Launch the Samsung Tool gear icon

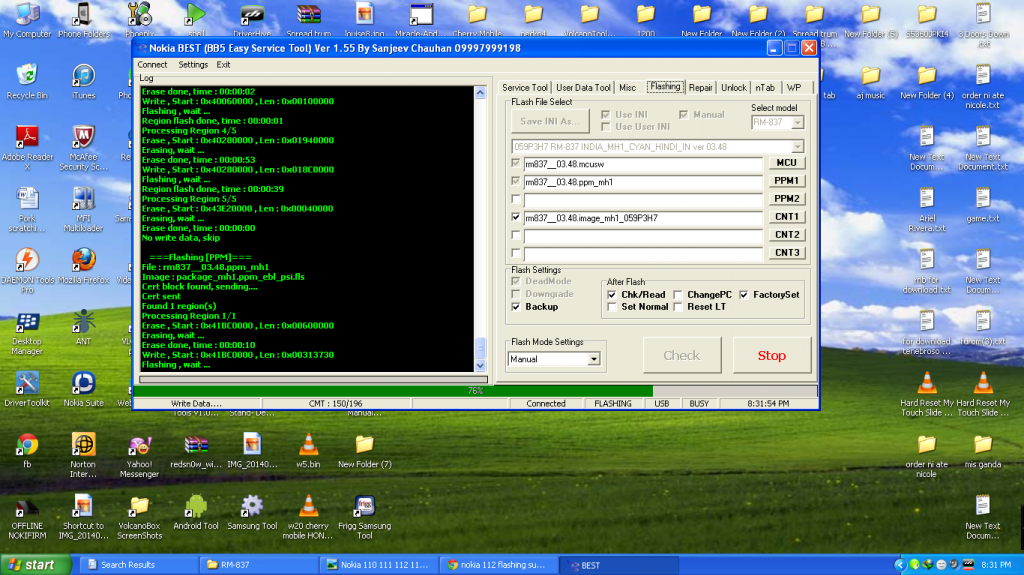(253, 506)
